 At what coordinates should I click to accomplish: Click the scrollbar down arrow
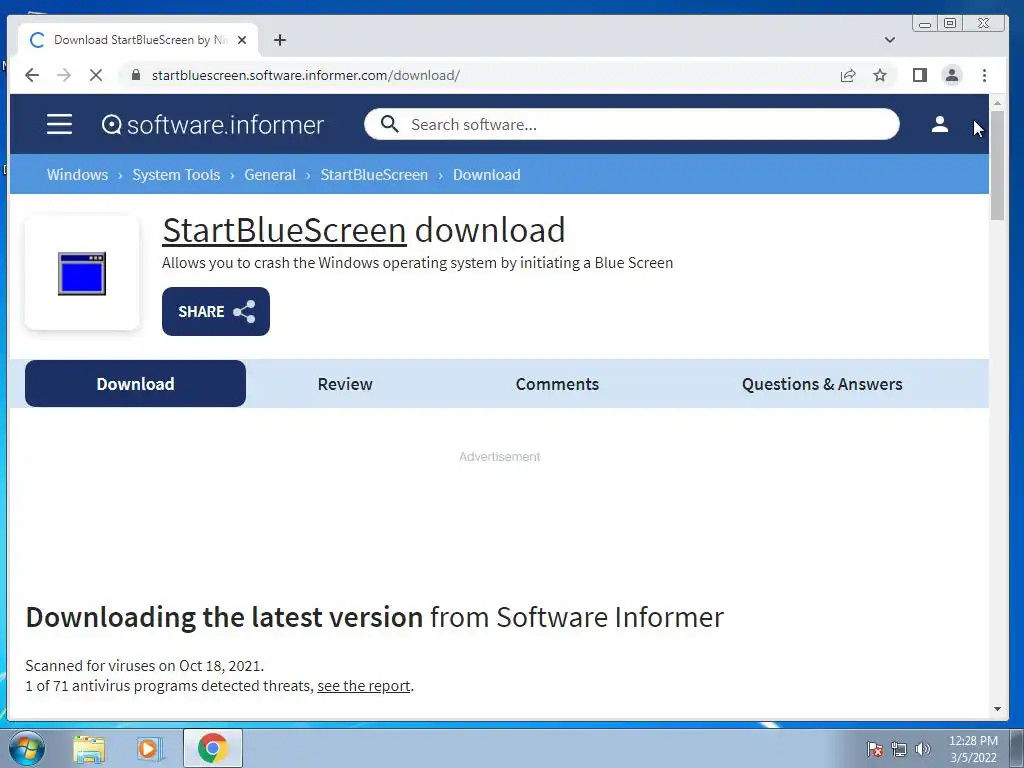point(997,709)
